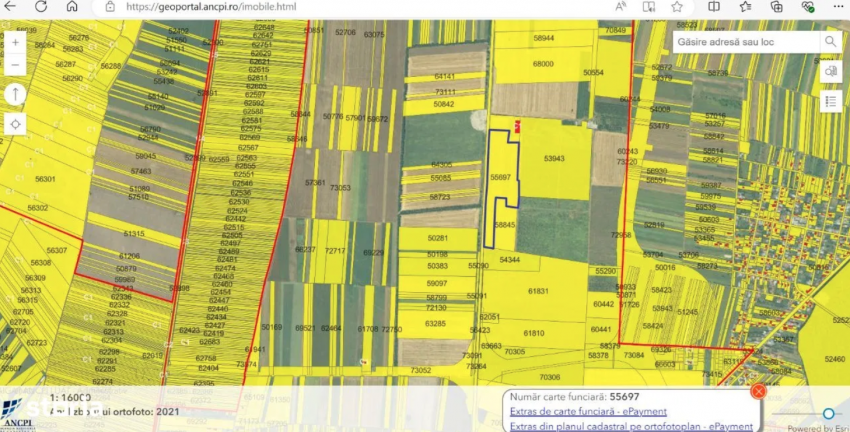Find my location with crosshair button

[x=16, y=124]
